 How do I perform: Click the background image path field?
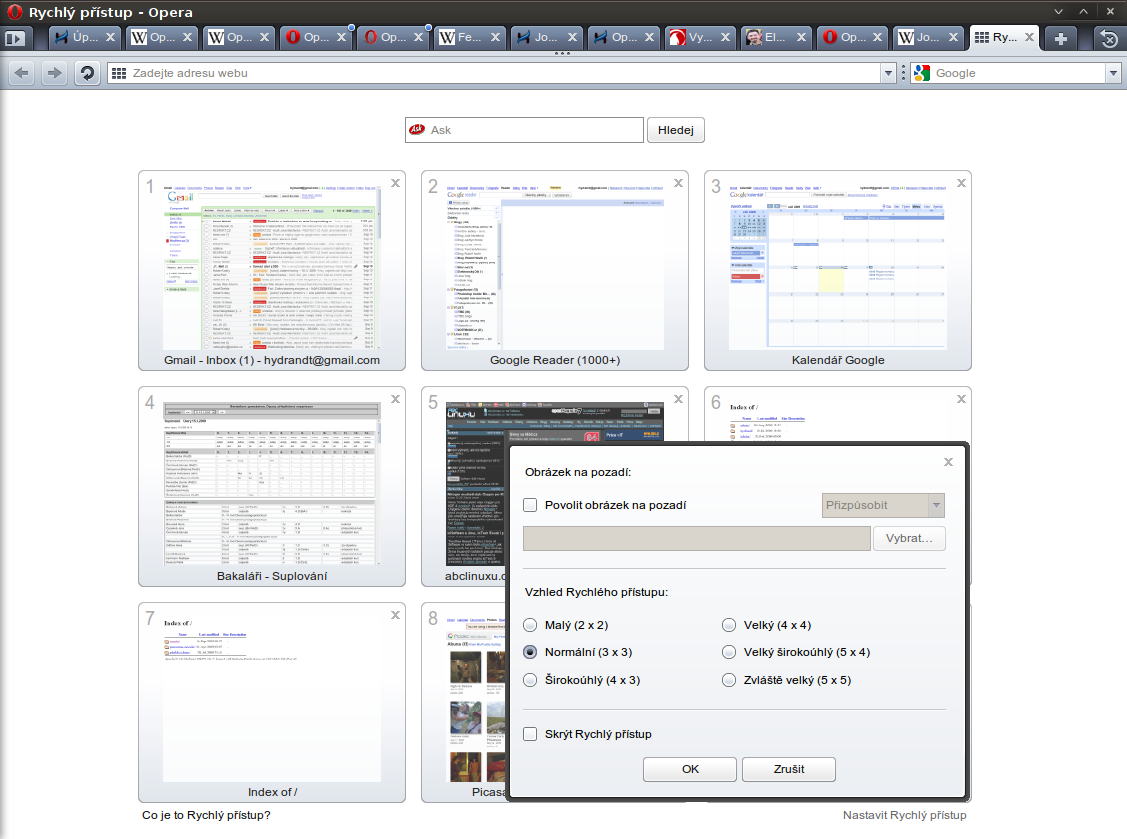click(x=696, y=538)
